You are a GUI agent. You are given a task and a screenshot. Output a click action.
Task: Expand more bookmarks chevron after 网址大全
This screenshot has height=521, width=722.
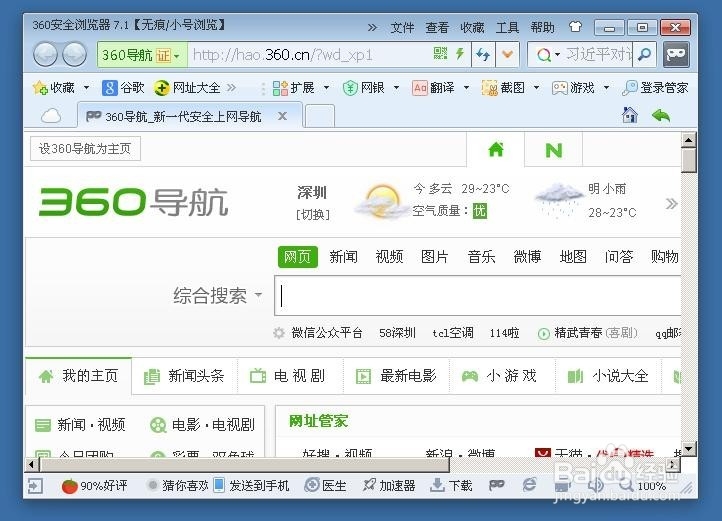point(231,88)
